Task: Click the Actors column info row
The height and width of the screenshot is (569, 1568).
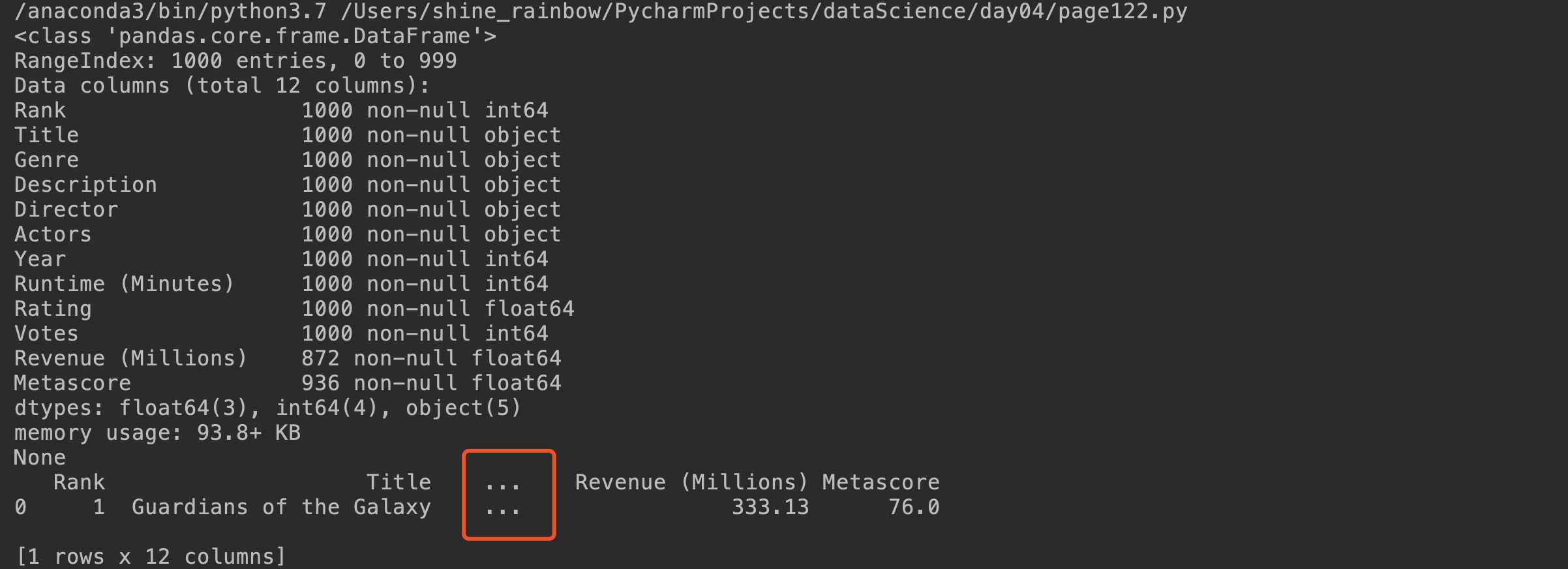Action: tap(287, 234)
